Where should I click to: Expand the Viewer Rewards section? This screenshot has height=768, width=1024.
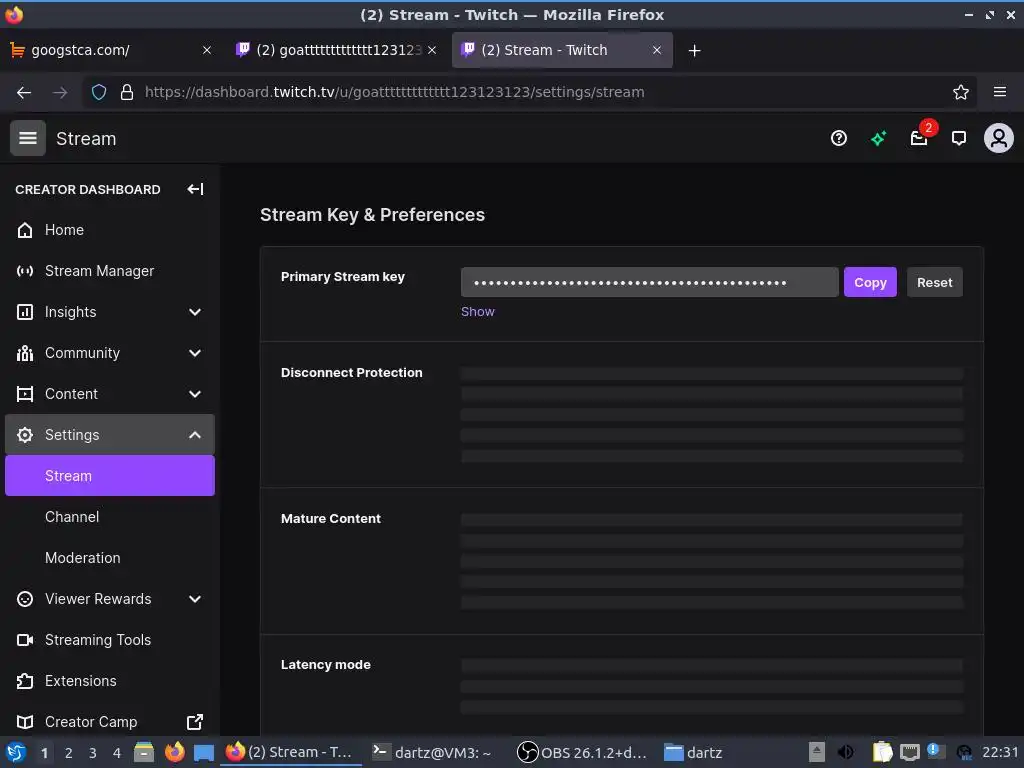click(x=110, y=599)
